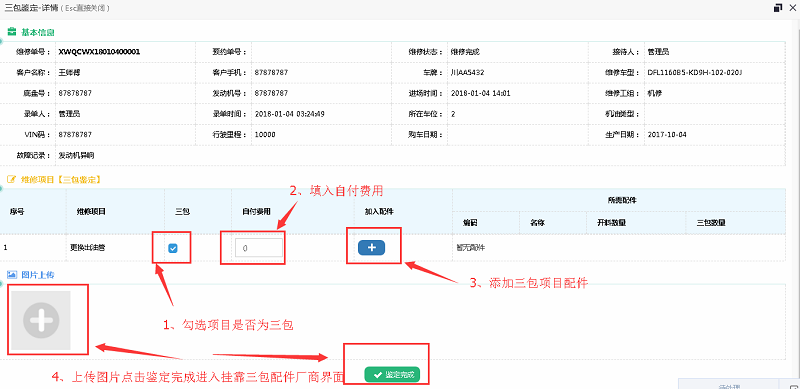Click the 所需配件 group header
The image size is (800, 389).
[621, 200]
